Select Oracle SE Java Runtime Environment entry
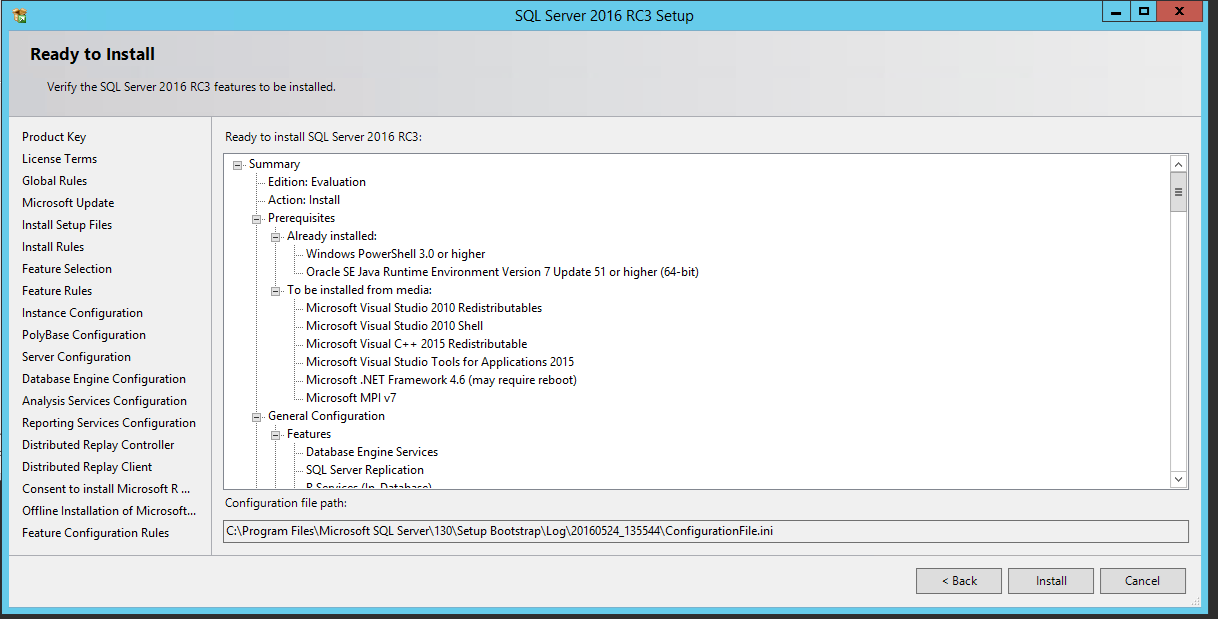Screen dimensions: 1218x619 click(x=503, y=272)
